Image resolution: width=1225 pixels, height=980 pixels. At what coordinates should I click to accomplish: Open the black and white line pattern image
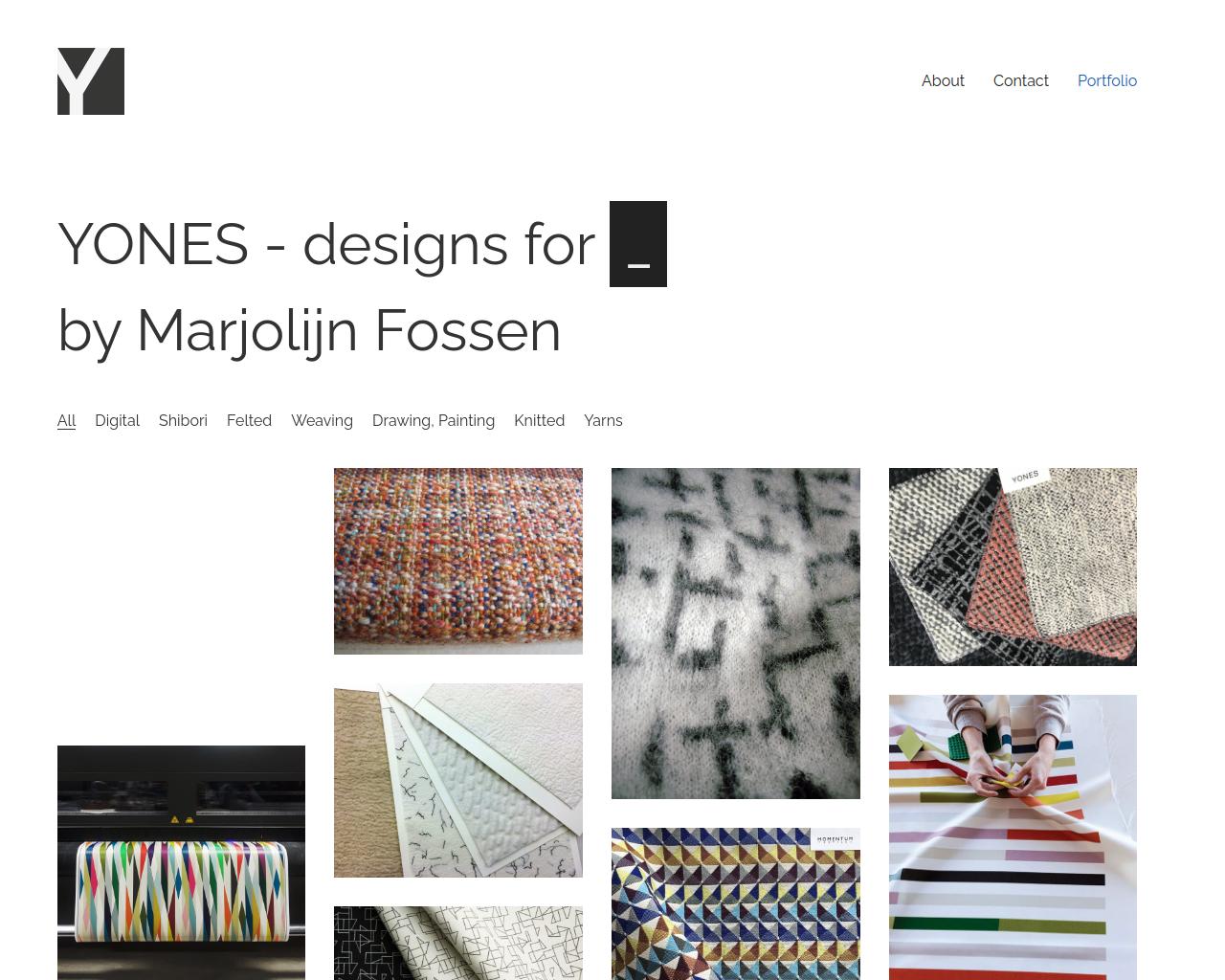point(458,943)
